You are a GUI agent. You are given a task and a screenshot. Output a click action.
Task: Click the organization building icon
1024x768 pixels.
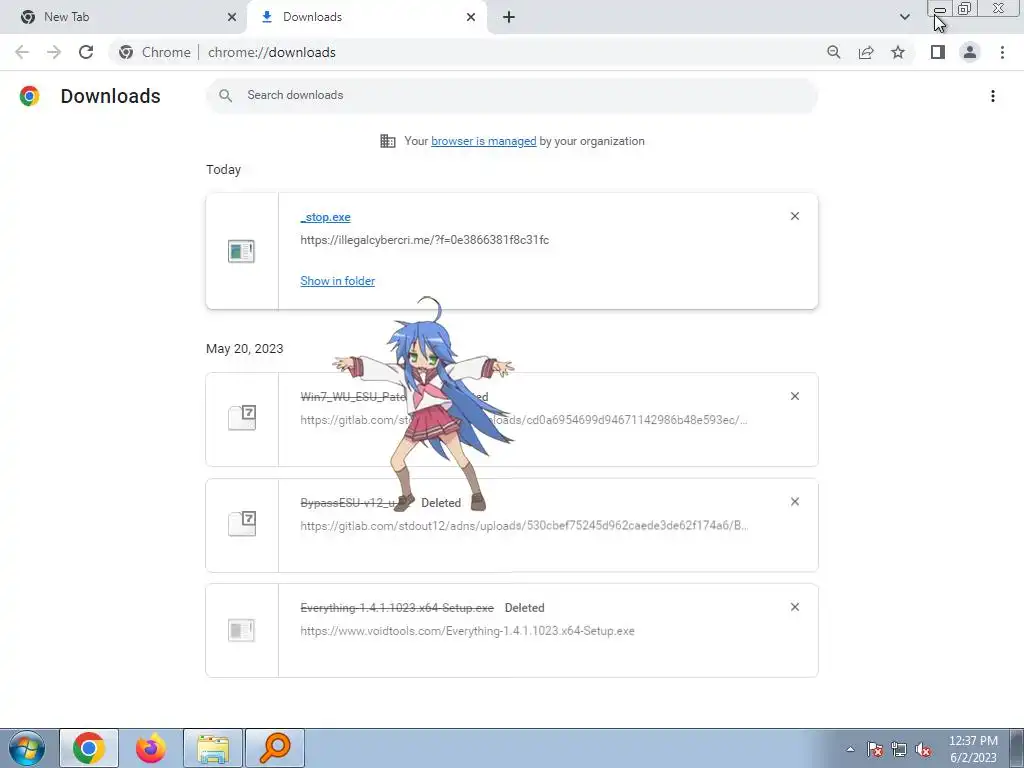click(x=388, y=141)
